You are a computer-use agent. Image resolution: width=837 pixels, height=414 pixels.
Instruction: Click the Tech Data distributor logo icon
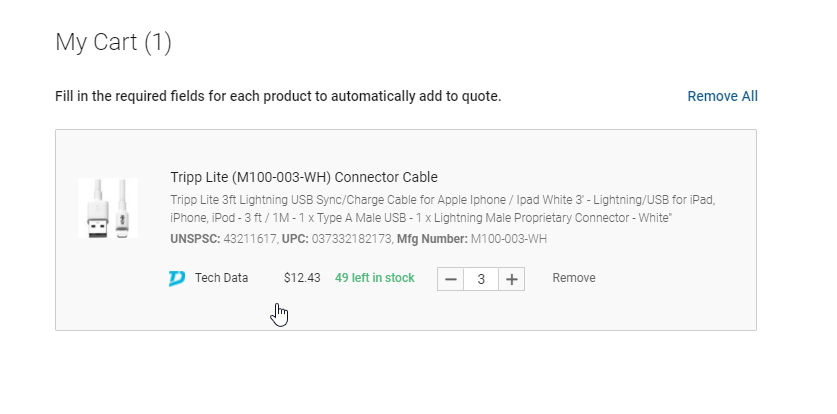177,279
